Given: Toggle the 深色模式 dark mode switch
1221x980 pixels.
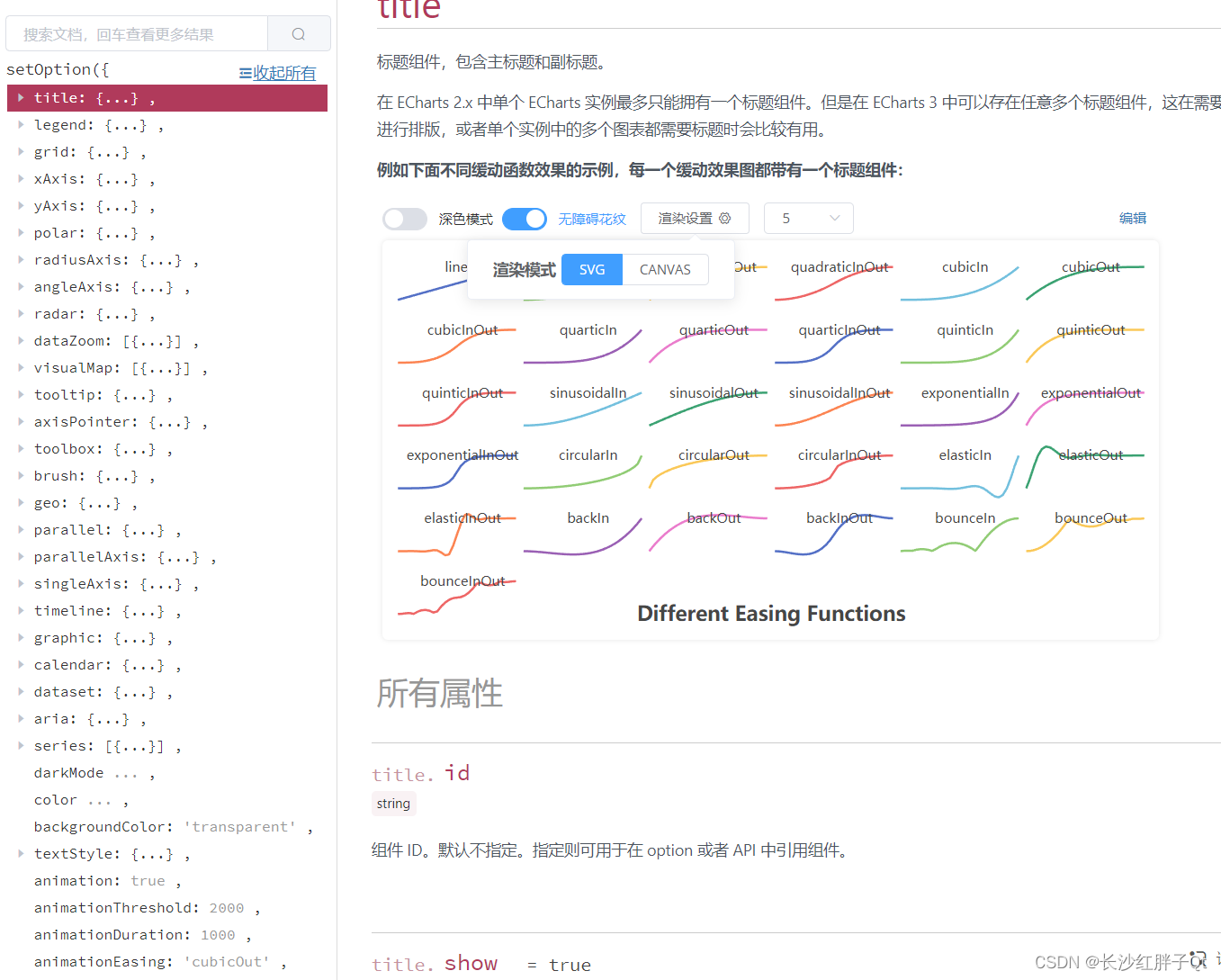Looking at the screenshot, I should [404, 219].
